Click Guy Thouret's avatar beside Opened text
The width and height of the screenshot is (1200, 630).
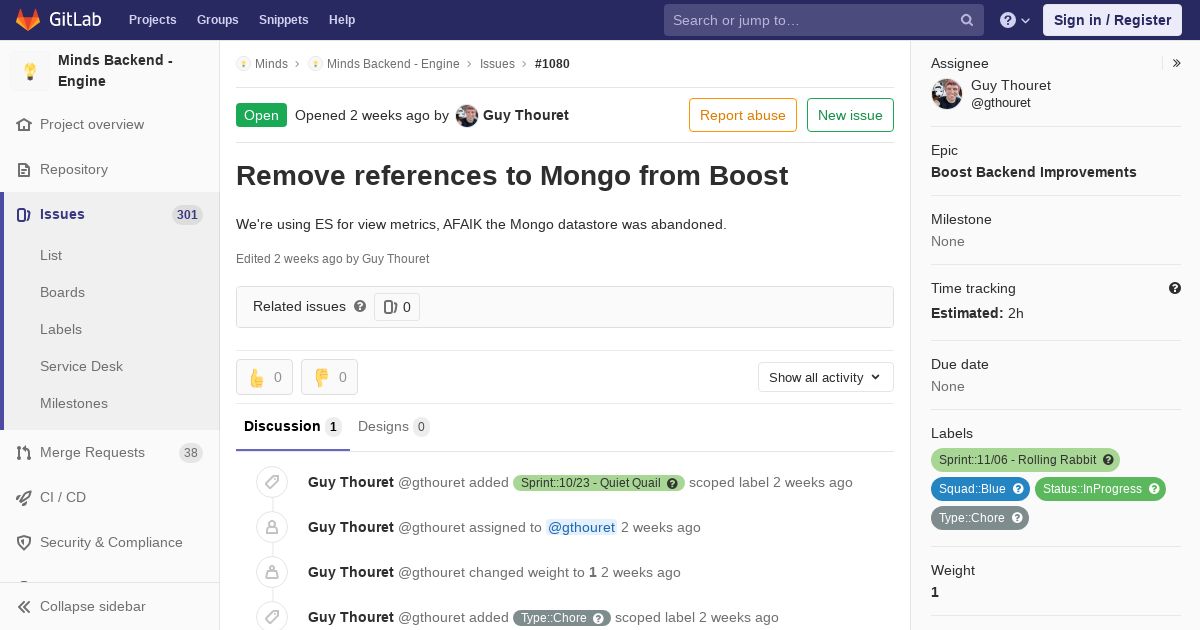467,116
